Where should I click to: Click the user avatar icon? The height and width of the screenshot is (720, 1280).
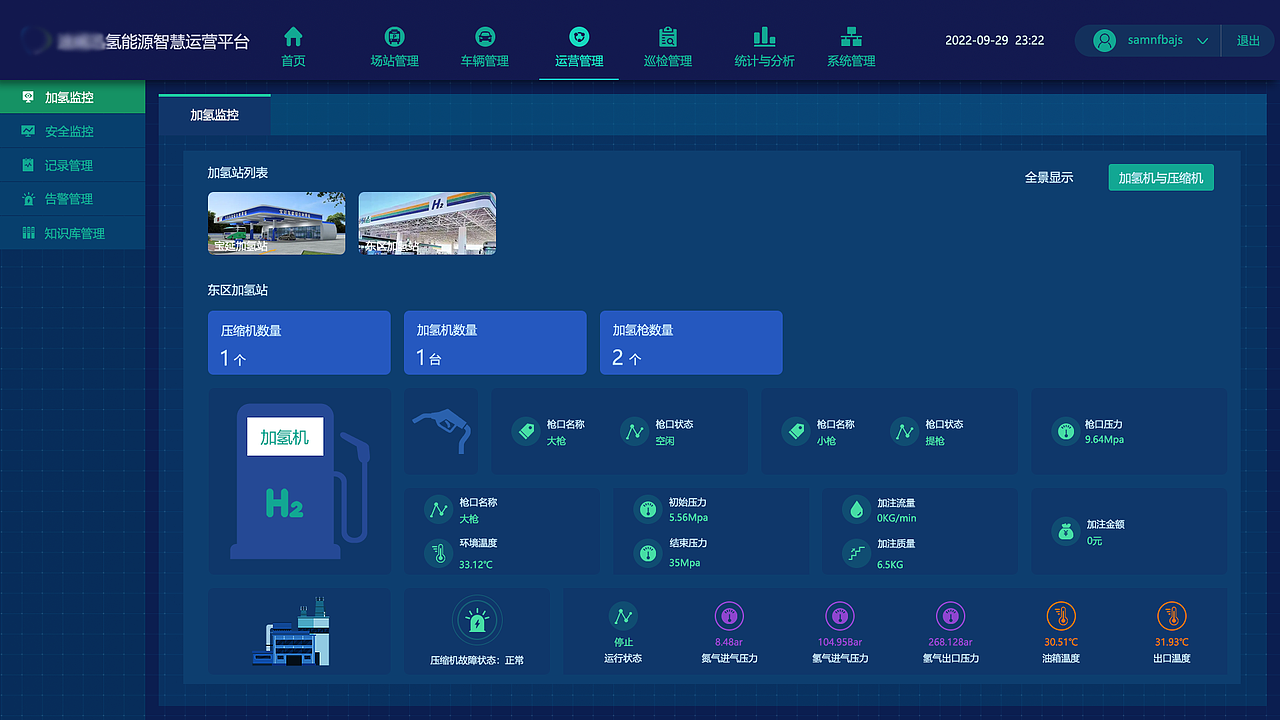[1104, 41]
